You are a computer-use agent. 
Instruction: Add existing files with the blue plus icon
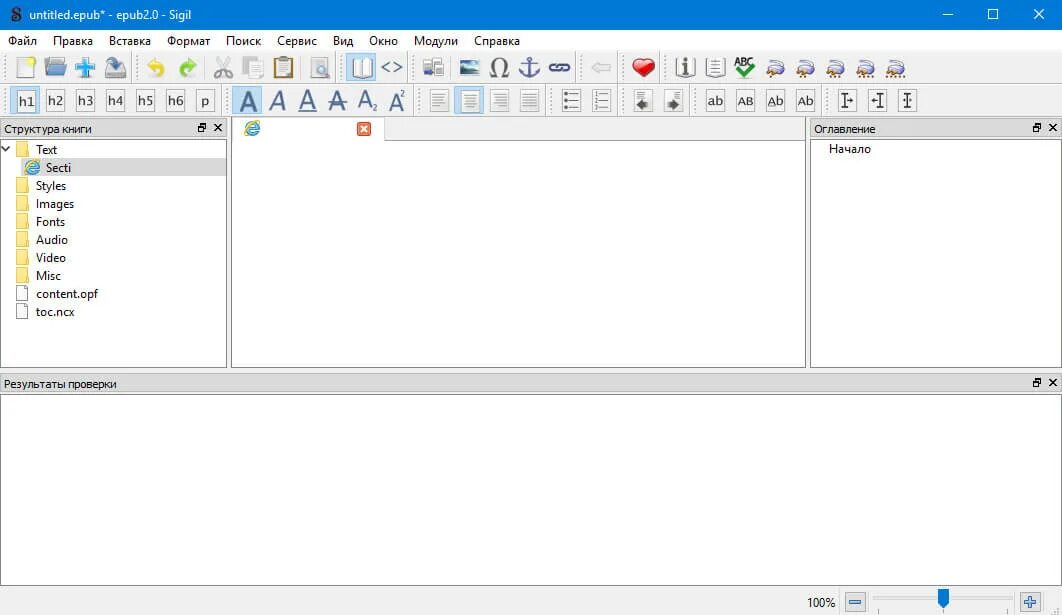[x=87, y=67]
